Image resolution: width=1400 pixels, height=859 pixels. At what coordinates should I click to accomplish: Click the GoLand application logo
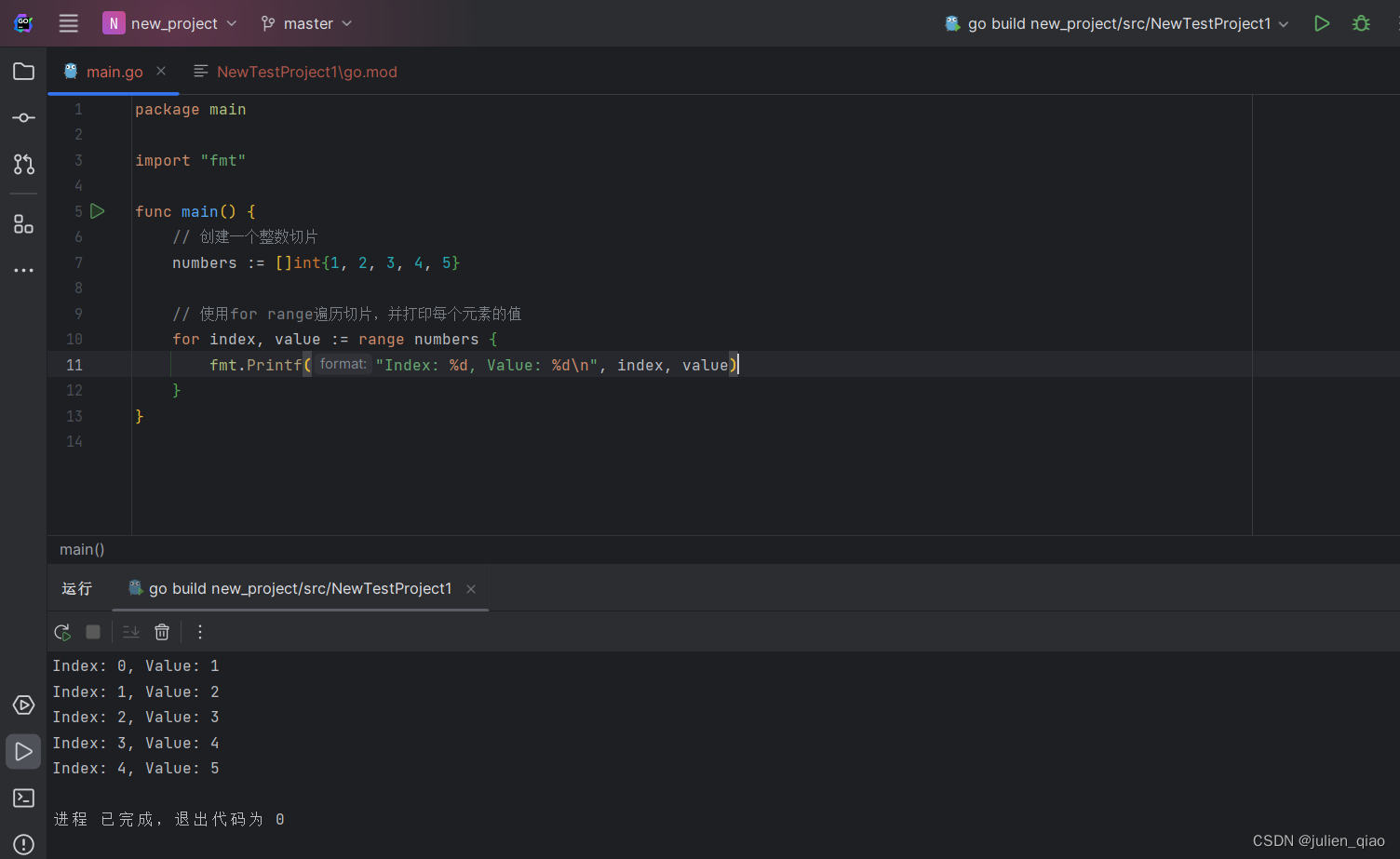(x=24, y=23)
